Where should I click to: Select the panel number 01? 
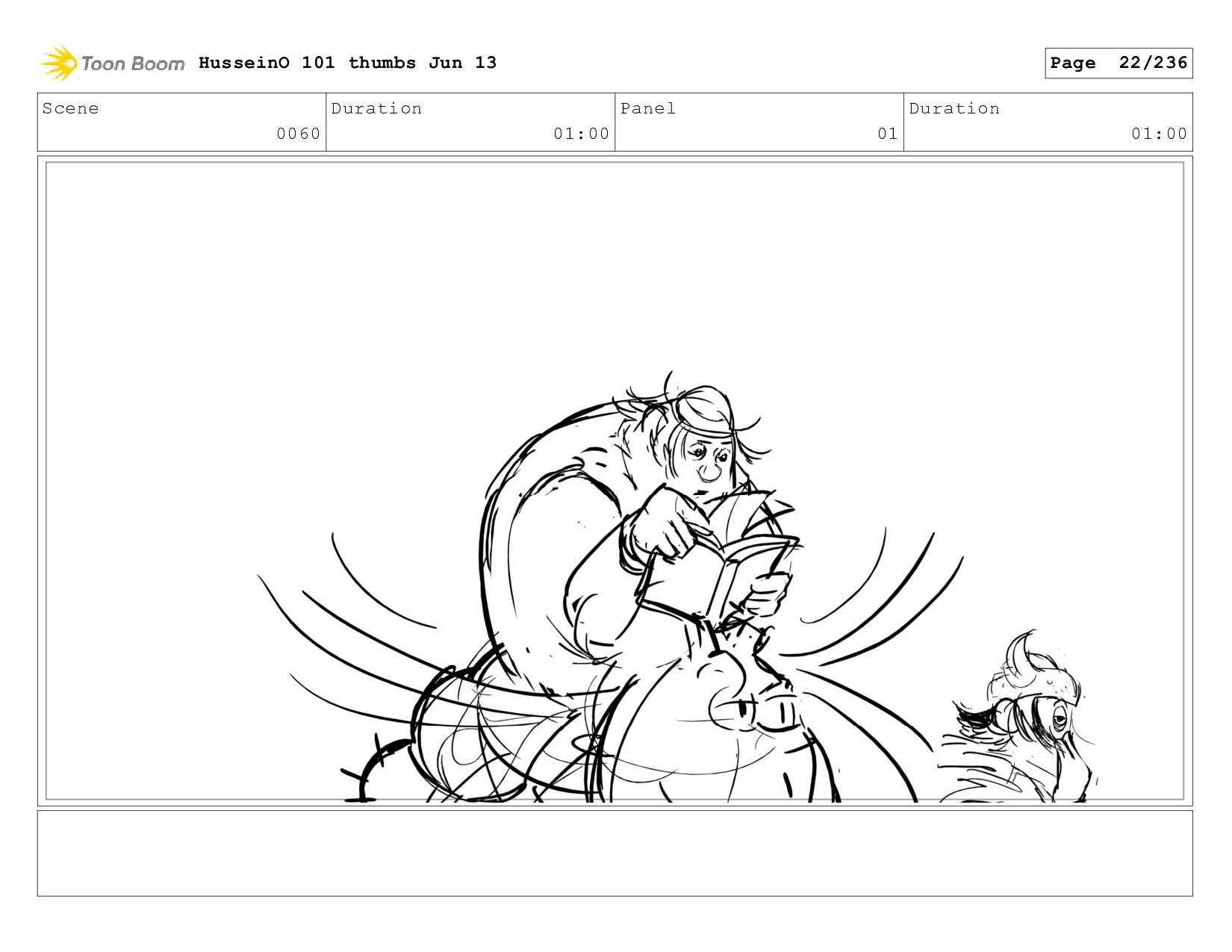(x=888, y=134)
